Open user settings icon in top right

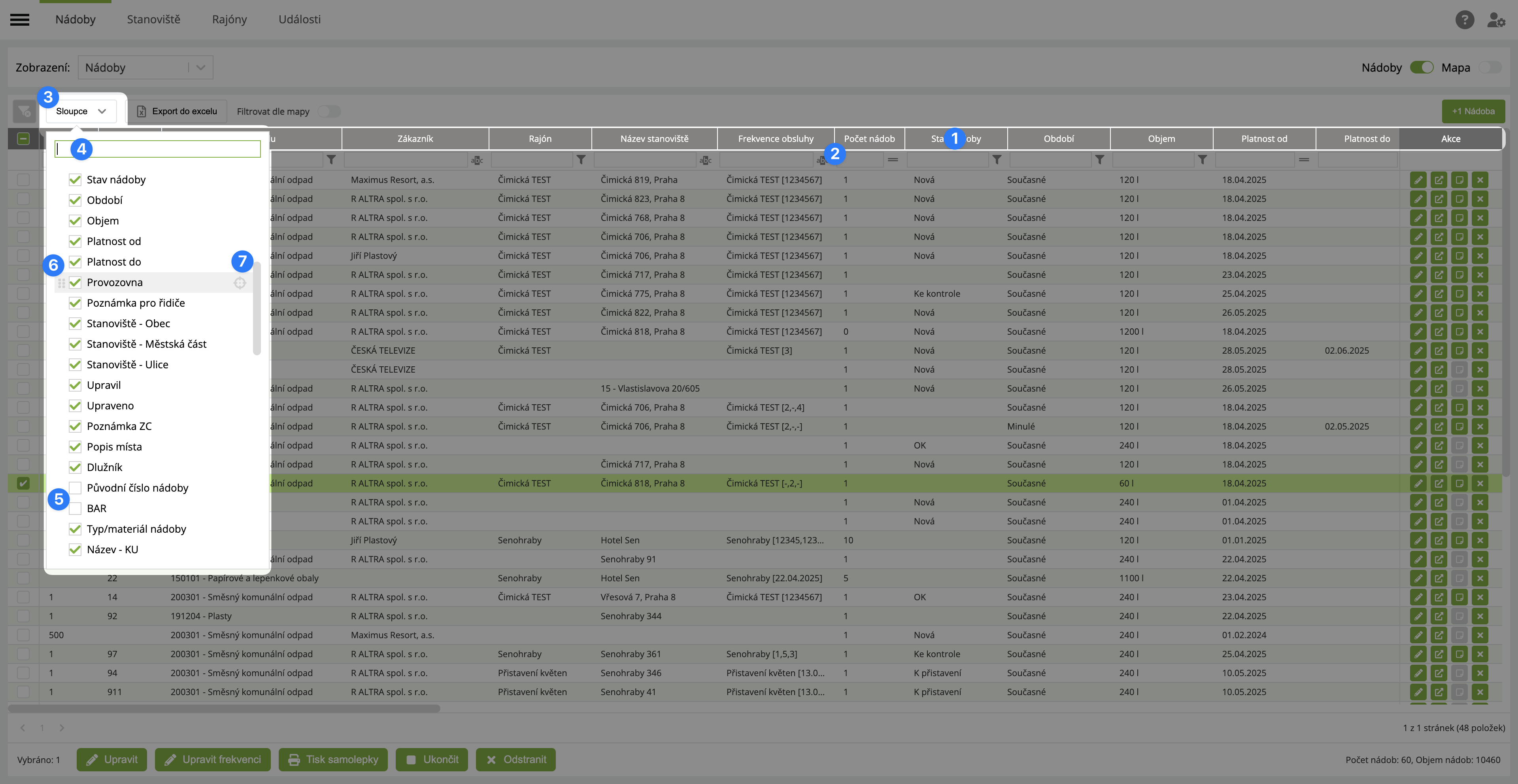[x=1495, y=19]
